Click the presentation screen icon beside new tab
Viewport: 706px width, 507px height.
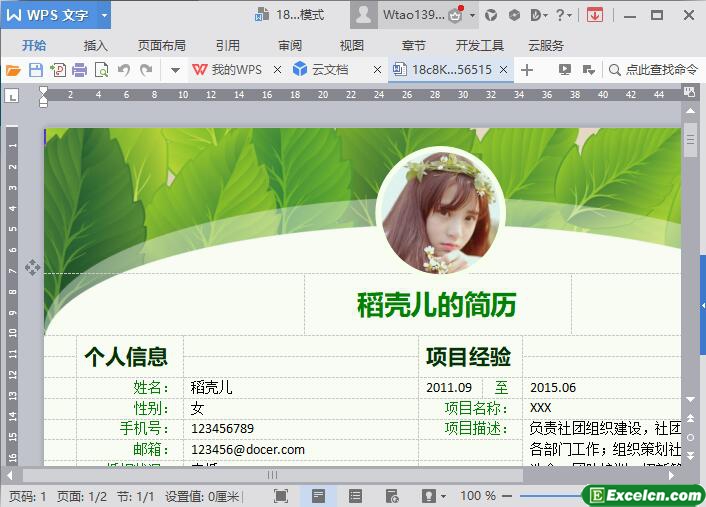pos(565,70)
